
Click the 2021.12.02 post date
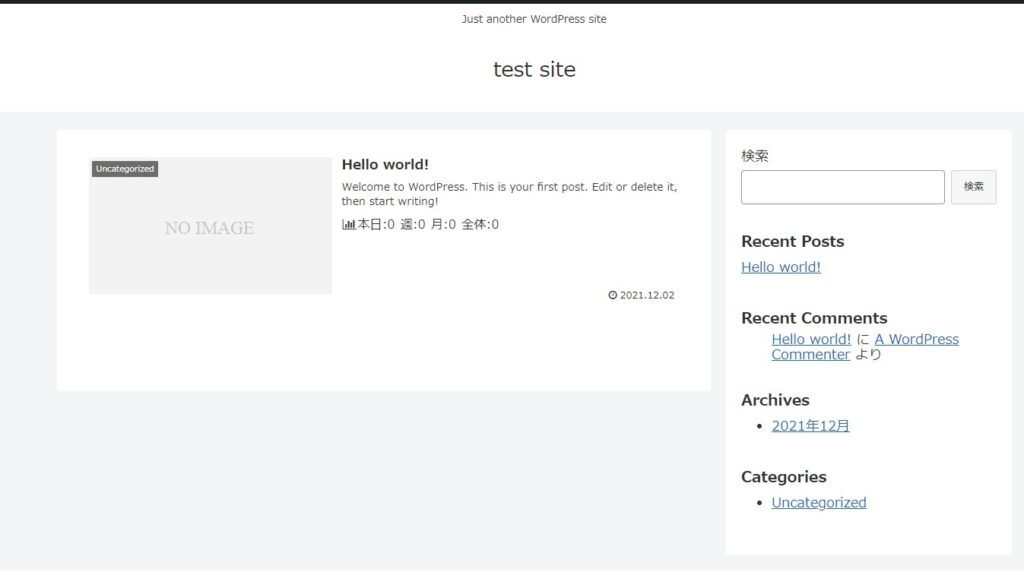[x=647, y=295]
